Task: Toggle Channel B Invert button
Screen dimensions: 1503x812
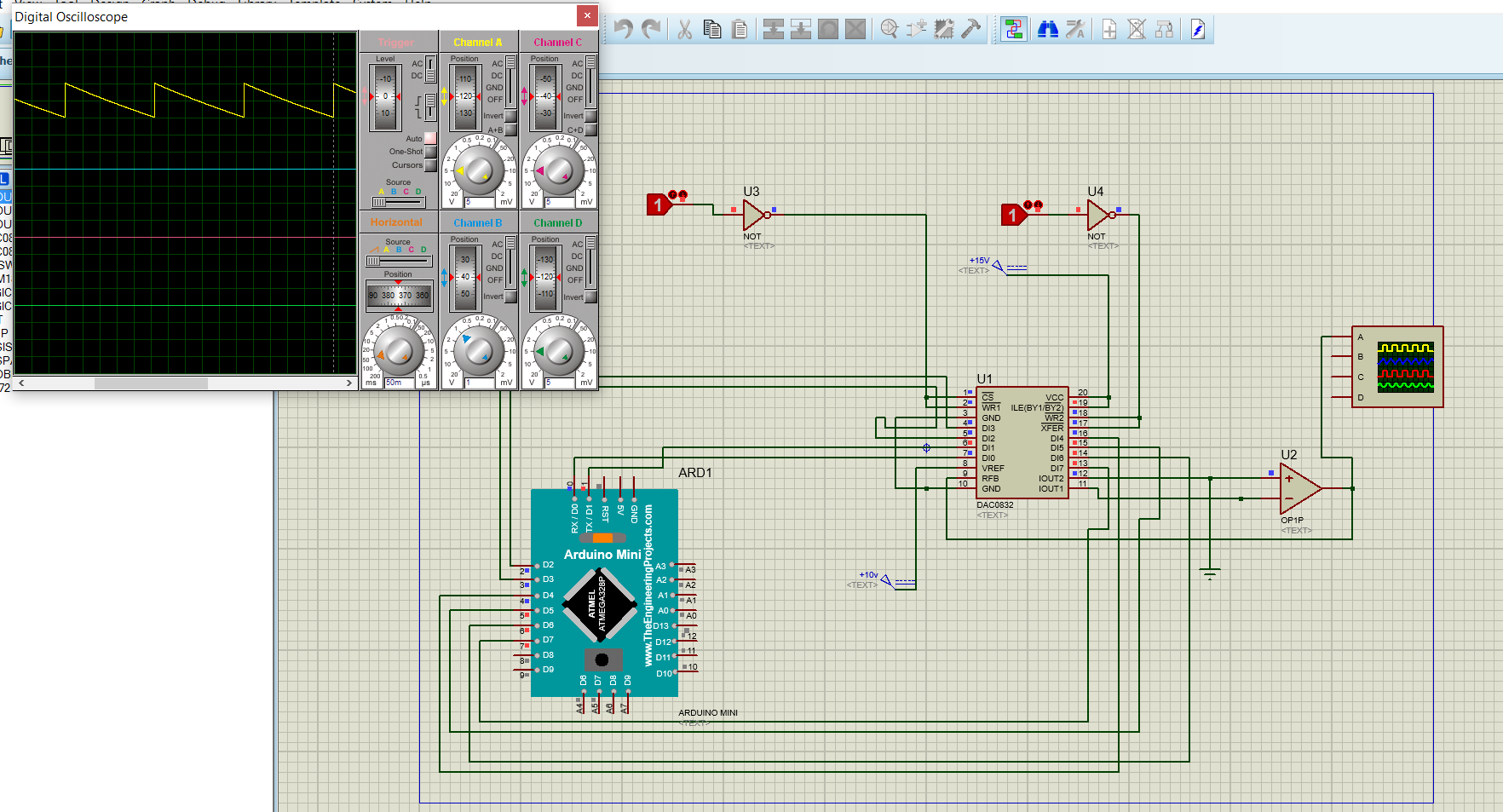Action: pos(511,297)
